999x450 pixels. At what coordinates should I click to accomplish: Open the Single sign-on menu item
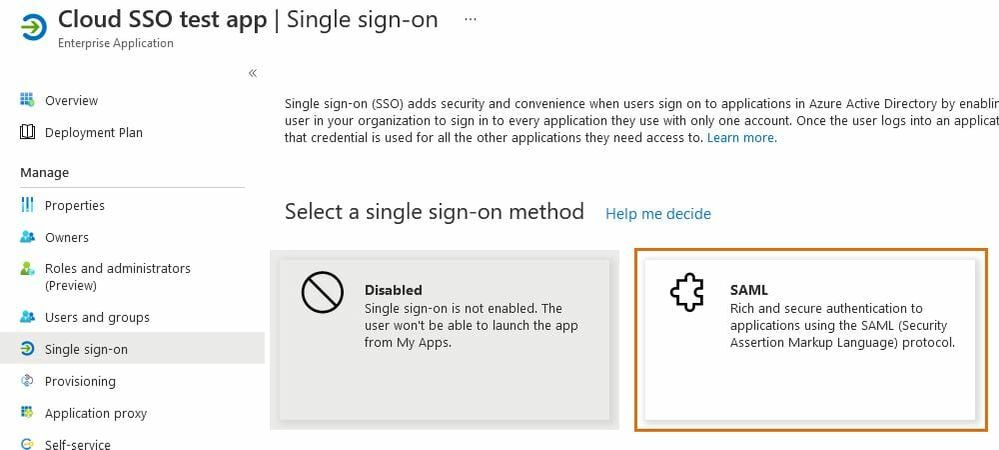pyautogui.click(x=86, y=349)
